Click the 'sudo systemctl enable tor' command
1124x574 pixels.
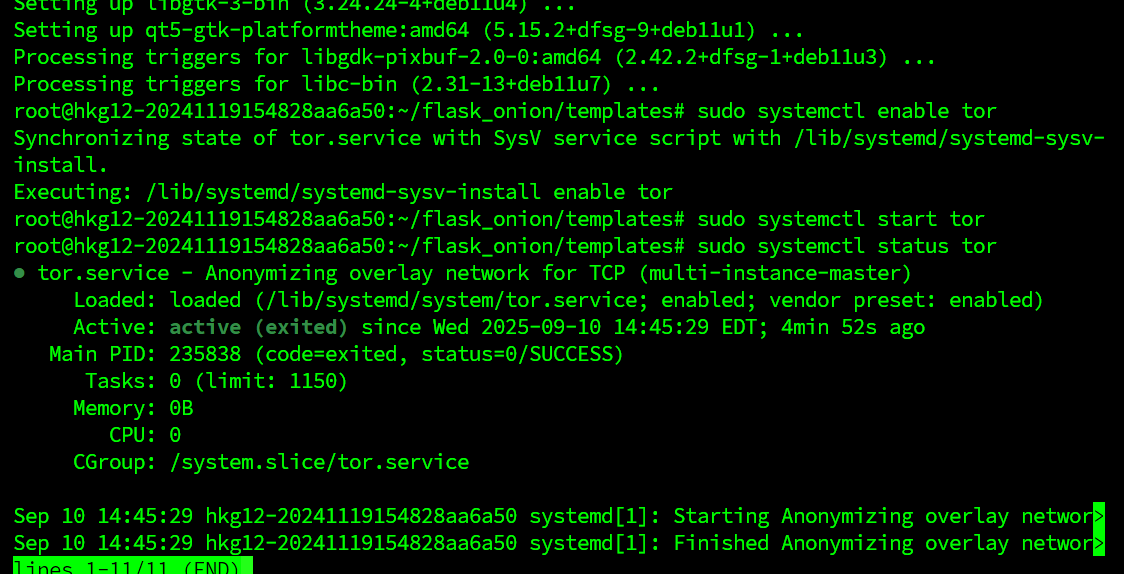tap(847, 111)
